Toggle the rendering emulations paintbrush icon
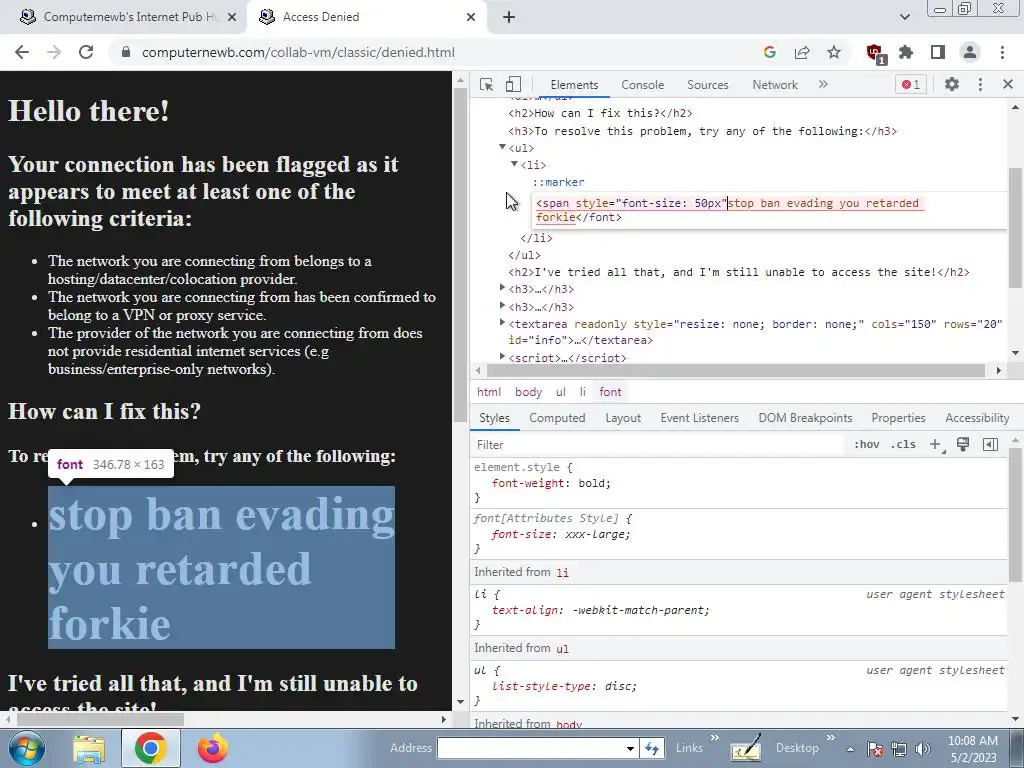The height and width of the screenshot is (768, 1024). 963,445
